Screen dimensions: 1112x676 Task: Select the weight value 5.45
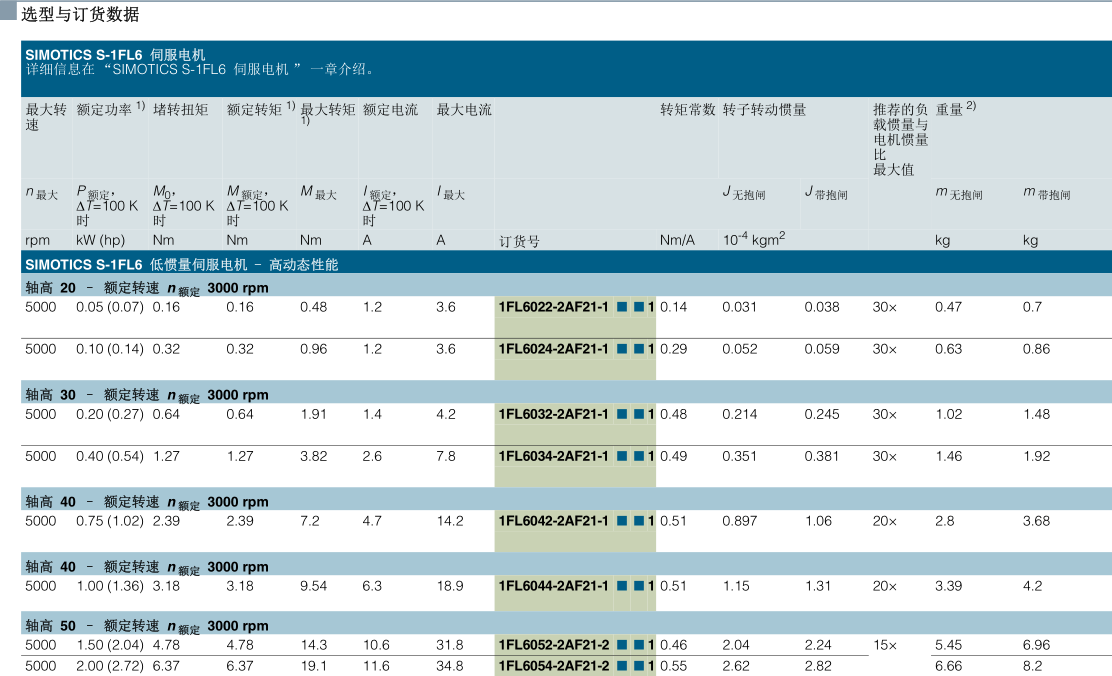pos(948,645)
